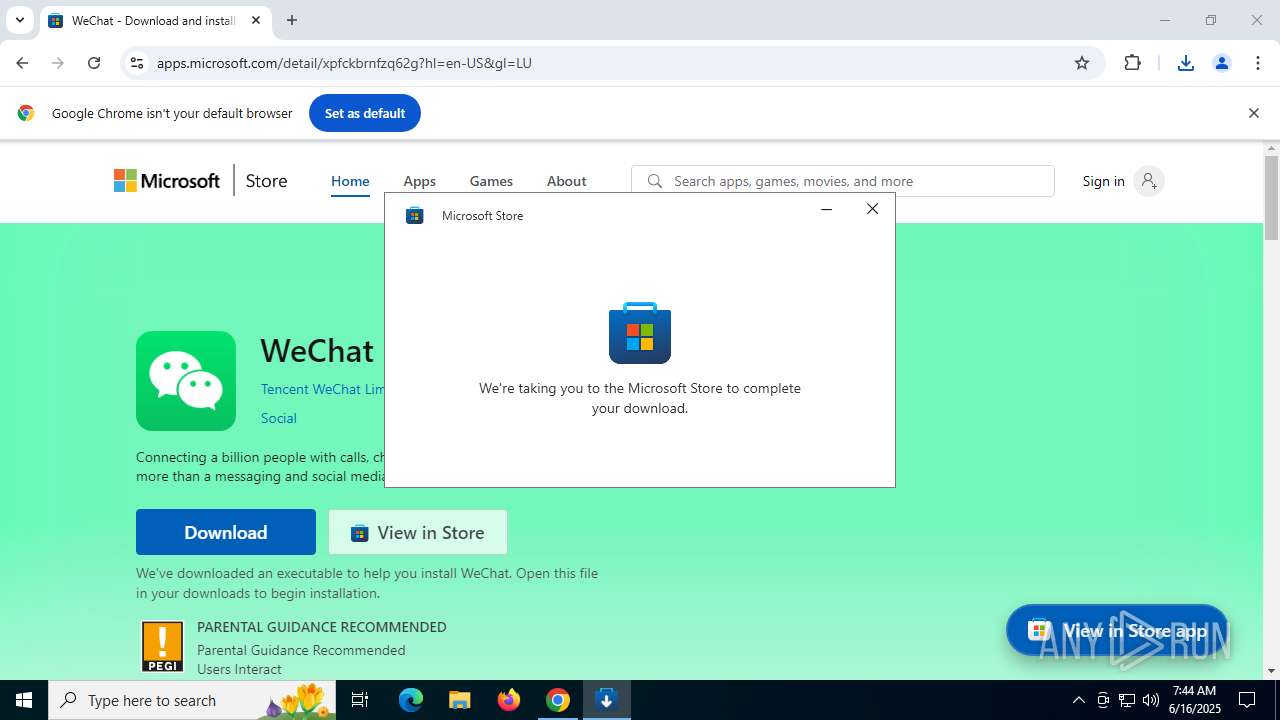Click the address bar URL

[344, 63]
